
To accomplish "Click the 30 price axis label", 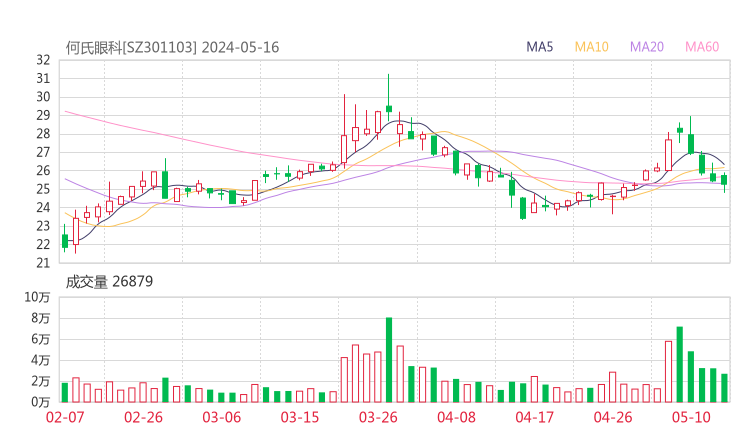I will pyautogui.click(x=43, y=97).
